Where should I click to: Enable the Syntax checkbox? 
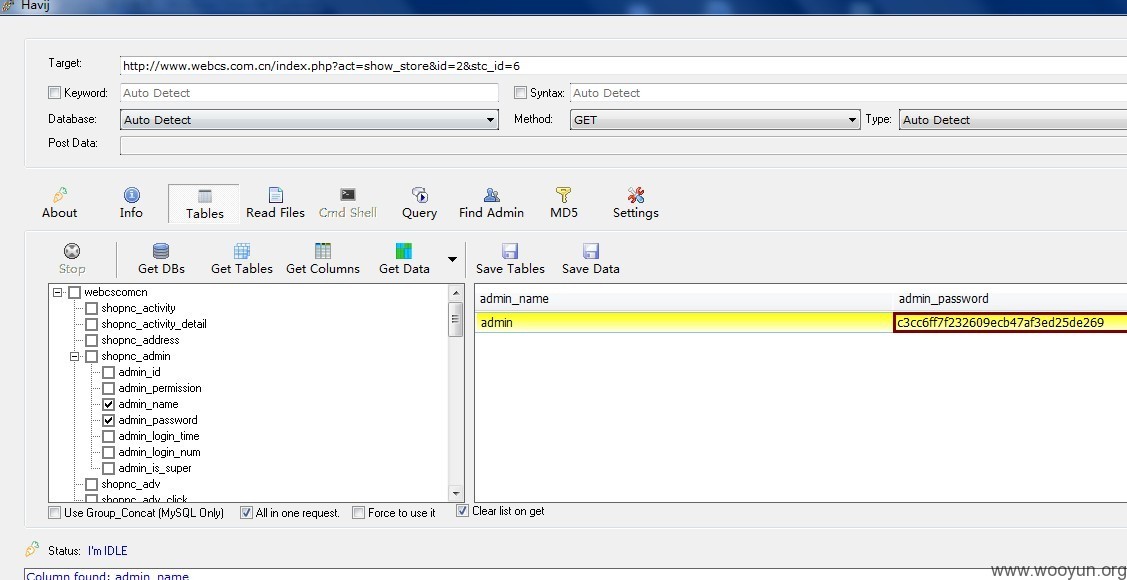pos(520,93)
